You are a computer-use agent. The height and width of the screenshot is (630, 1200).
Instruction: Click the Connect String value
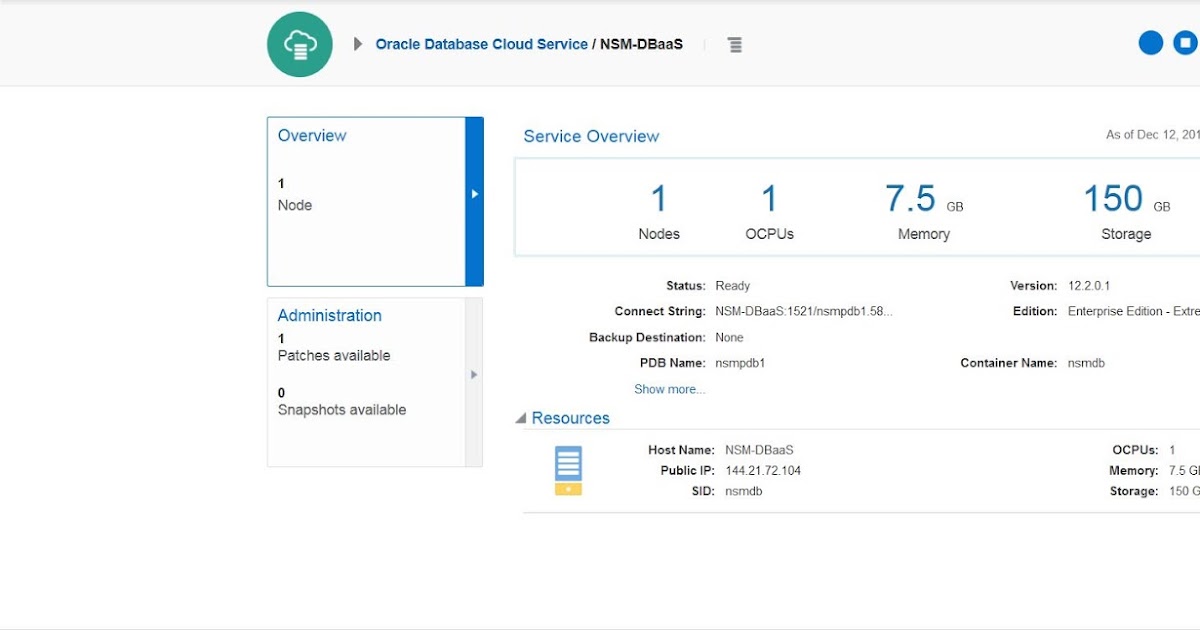(x=803, y=311)
